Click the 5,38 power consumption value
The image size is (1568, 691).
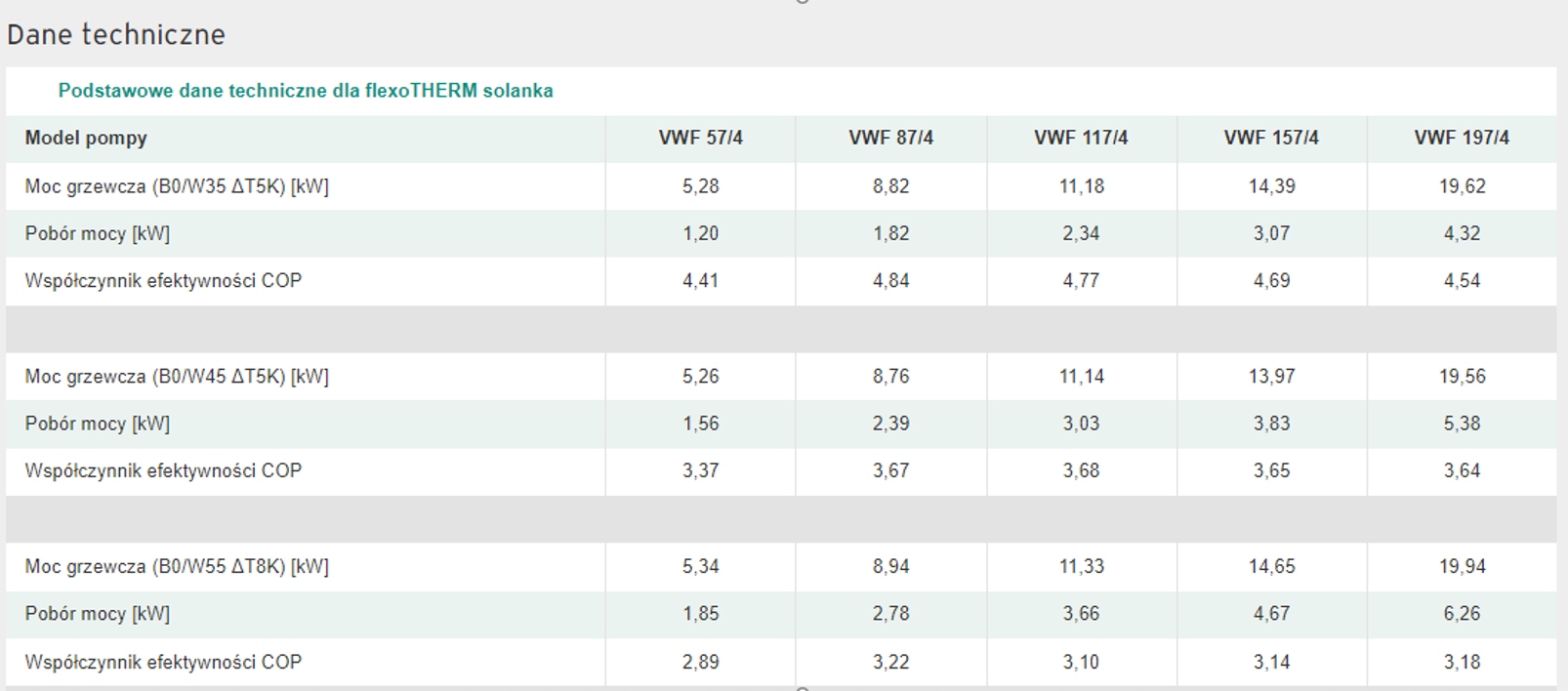[1462, 424]
